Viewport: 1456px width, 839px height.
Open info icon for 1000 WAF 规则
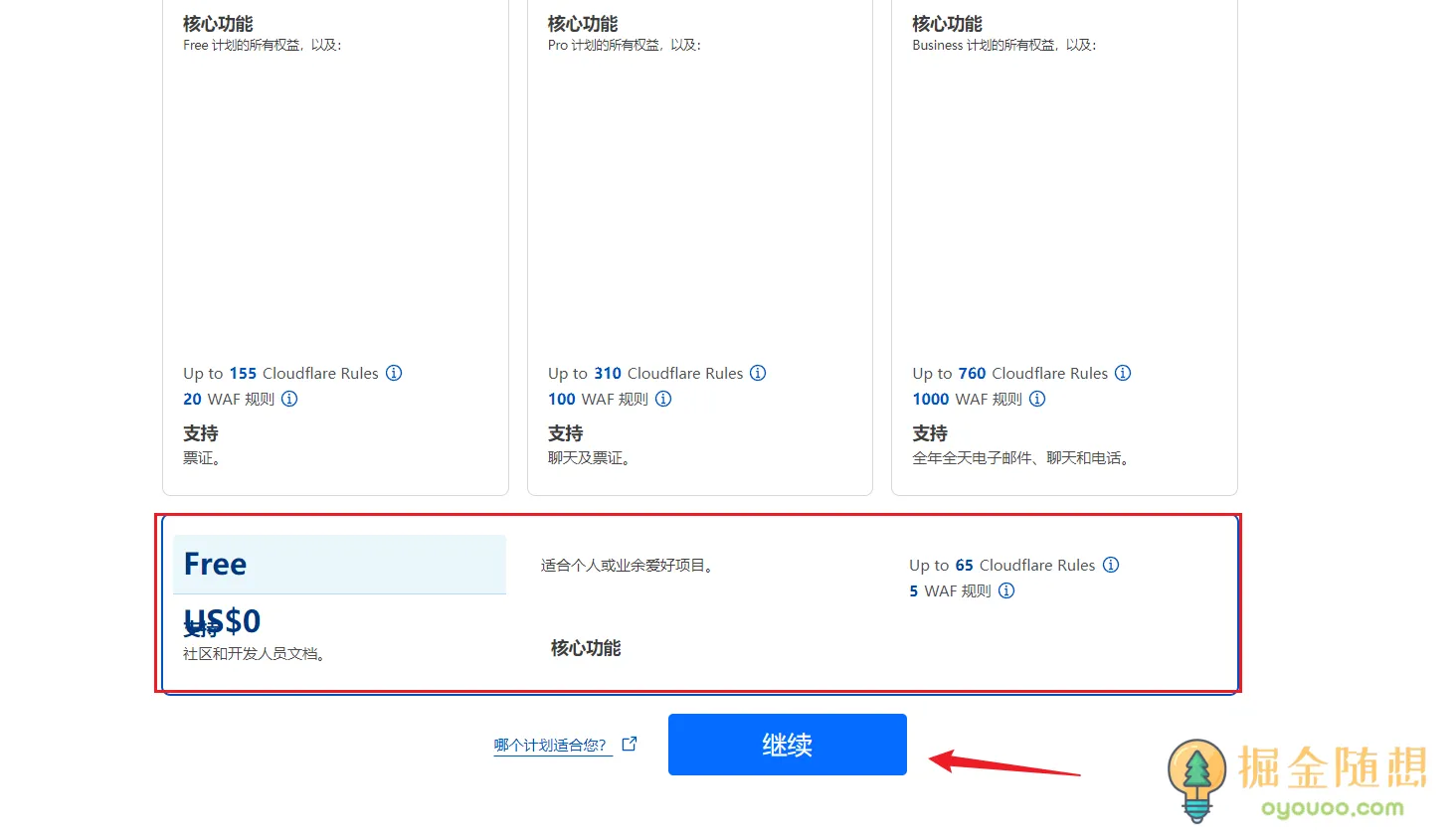[1037, 399]
